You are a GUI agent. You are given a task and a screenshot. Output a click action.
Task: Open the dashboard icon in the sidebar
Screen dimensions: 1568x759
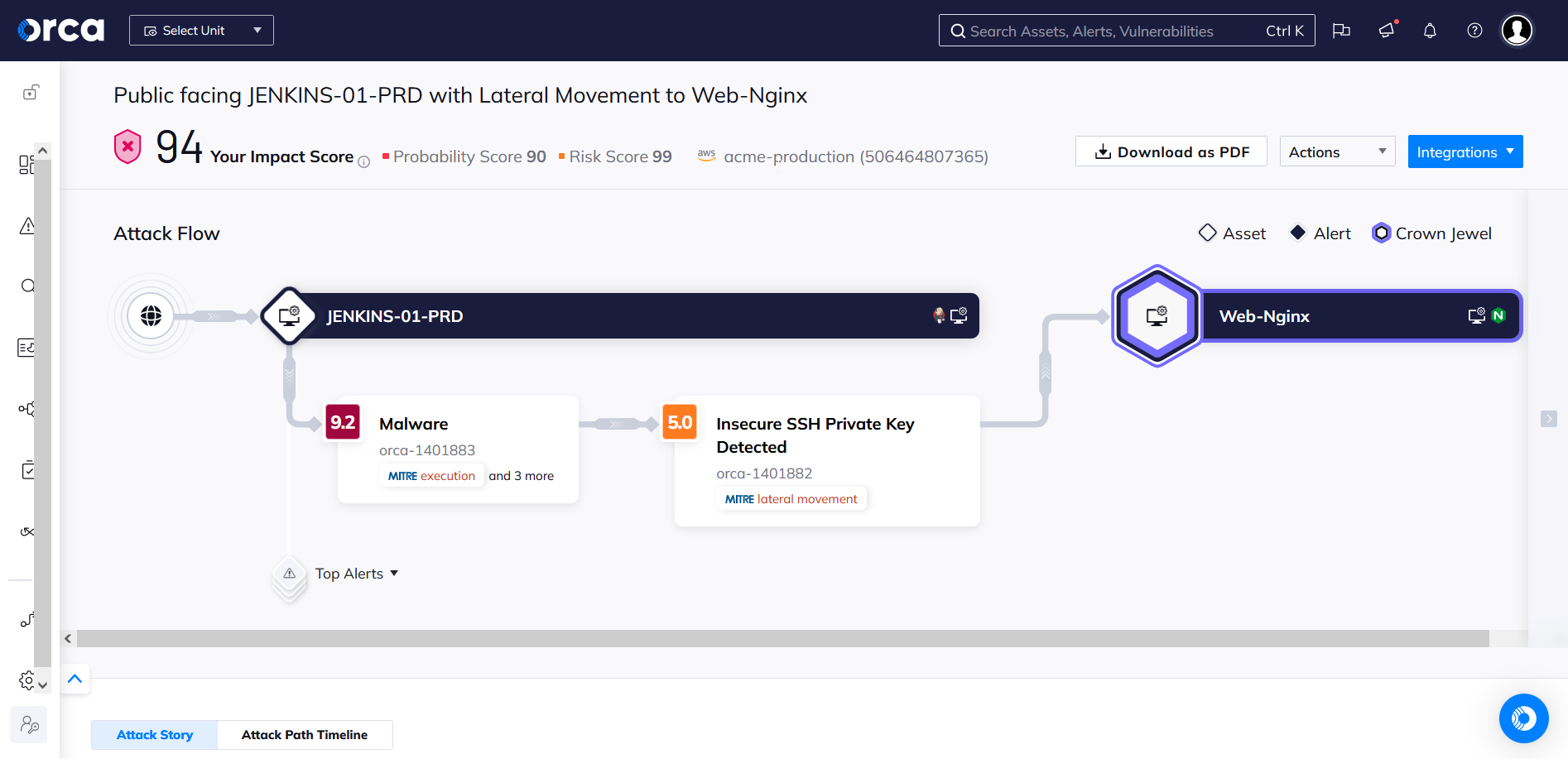pyautogui.click(x=26, y=165)
